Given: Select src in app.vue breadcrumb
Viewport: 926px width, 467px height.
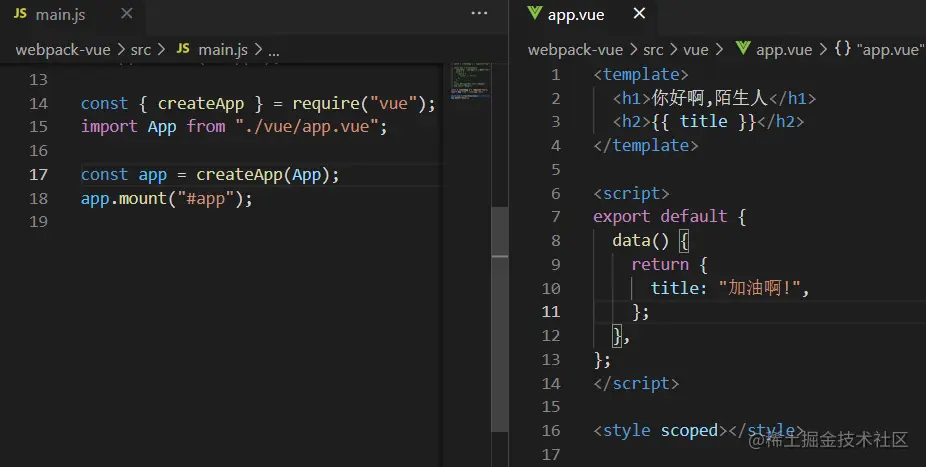Looking at the screenshot, I should pyautogui.click(x=653, y=50).
